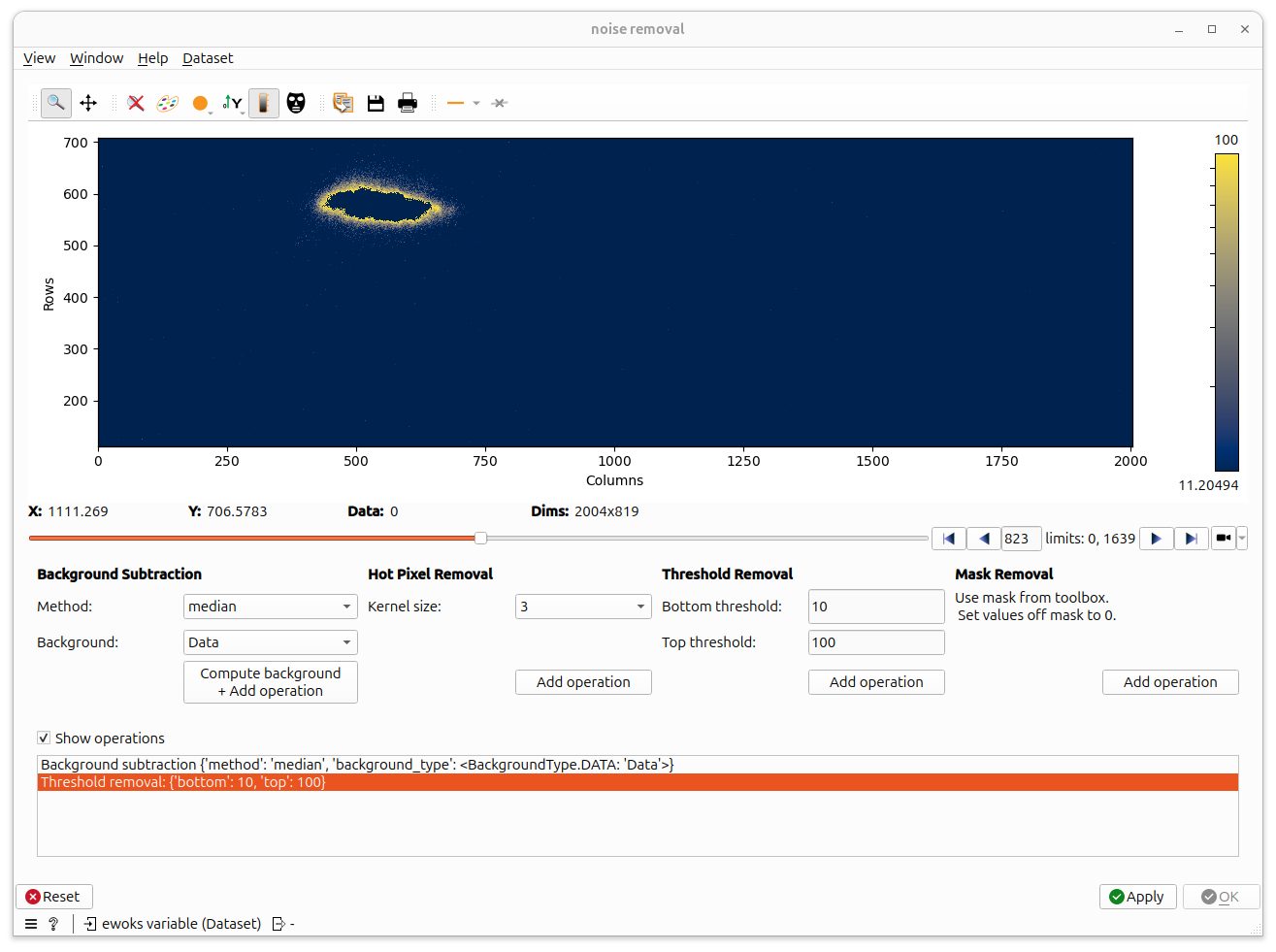
Task: Copy the plot snapshot to clipboard
Action: pyautogui.click(x=343, y=103)
